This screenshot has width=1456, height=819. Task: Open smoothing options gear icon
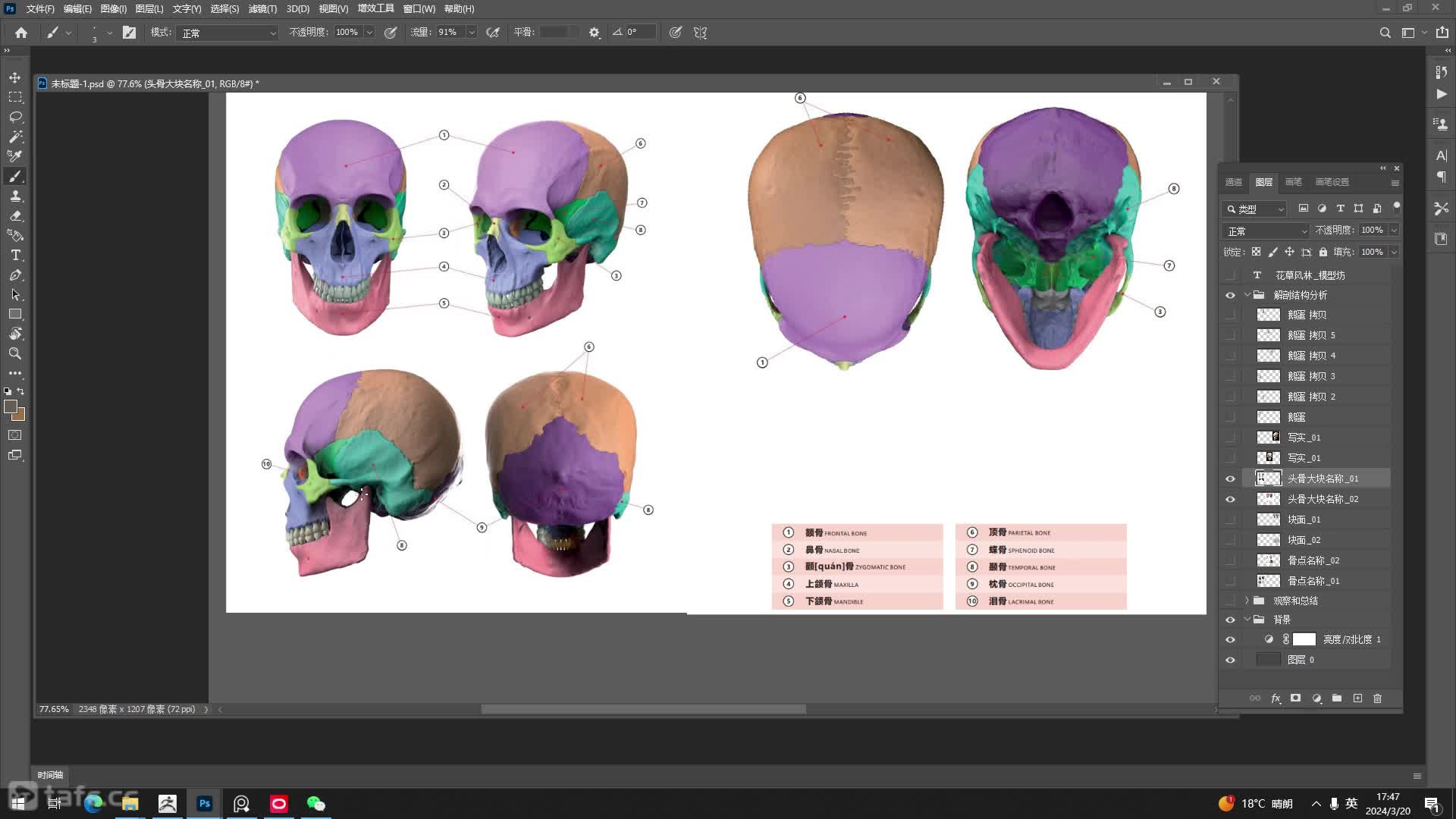point(595,33)
